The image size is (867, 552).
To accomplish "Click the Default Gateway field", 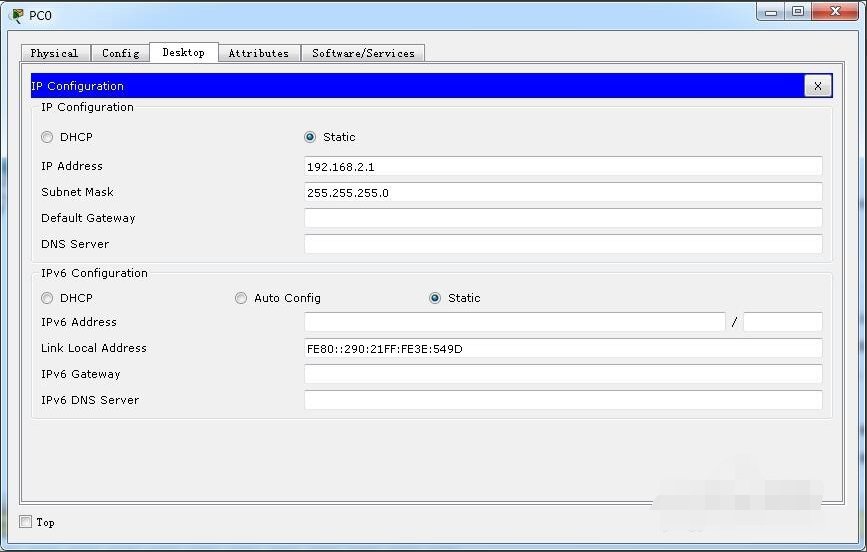I will [x=562, y=218].
